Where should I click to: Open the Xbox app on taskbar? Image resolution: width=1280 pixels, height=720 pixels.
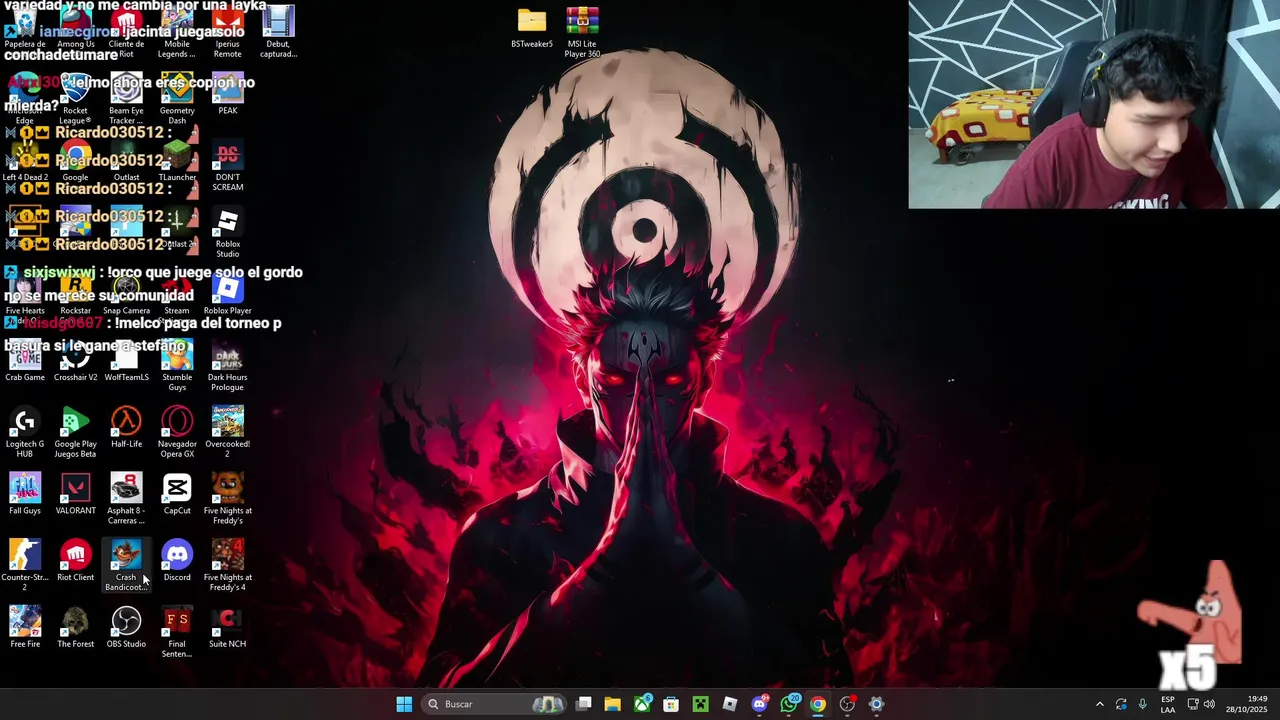(642, 704)
